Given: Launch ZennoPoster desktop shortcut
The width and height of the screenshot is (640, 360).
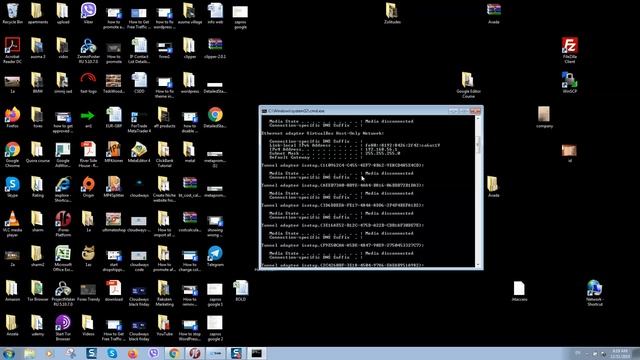Looking at the screenshot, I should pos(88,46).
